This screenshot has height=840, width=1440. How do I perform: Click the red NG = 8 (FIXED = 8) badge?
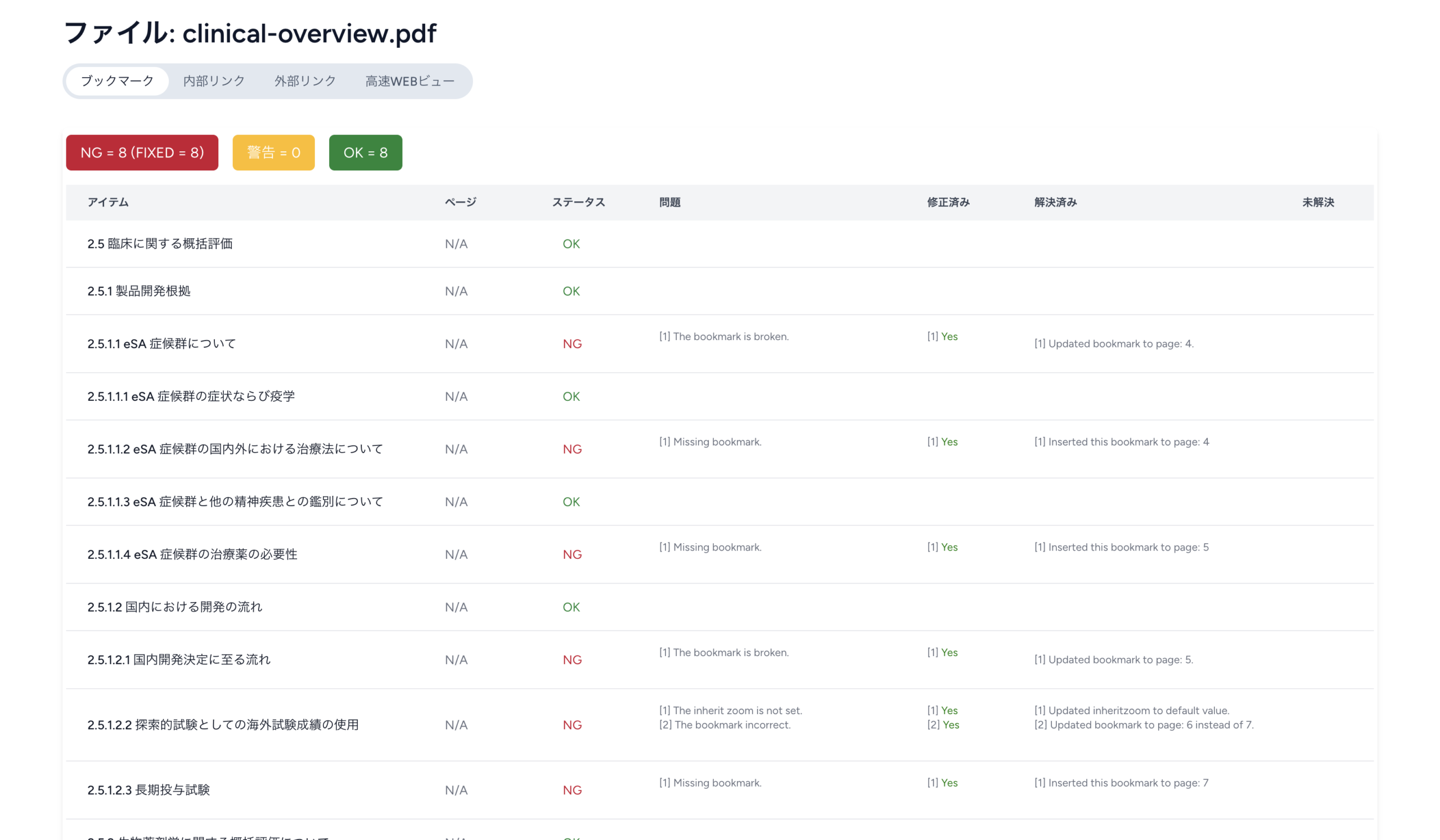tap(142, 152)
